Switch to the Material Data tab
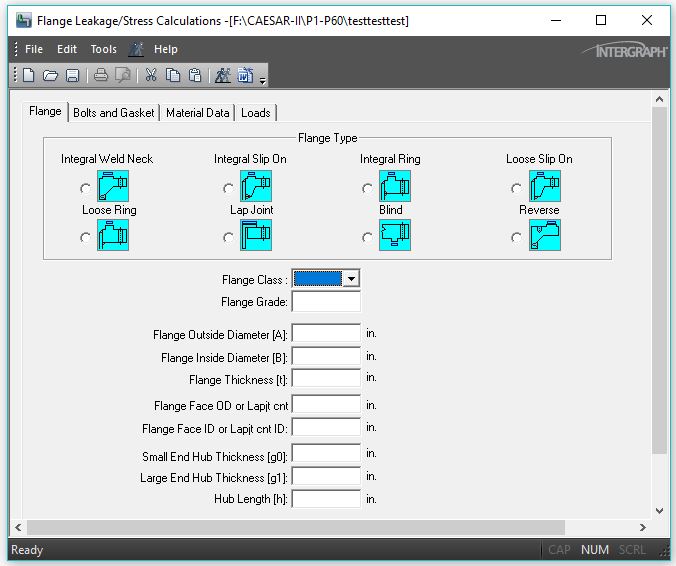Image resolution: width=676 pixels, height=566 pixels. point(197,113)
